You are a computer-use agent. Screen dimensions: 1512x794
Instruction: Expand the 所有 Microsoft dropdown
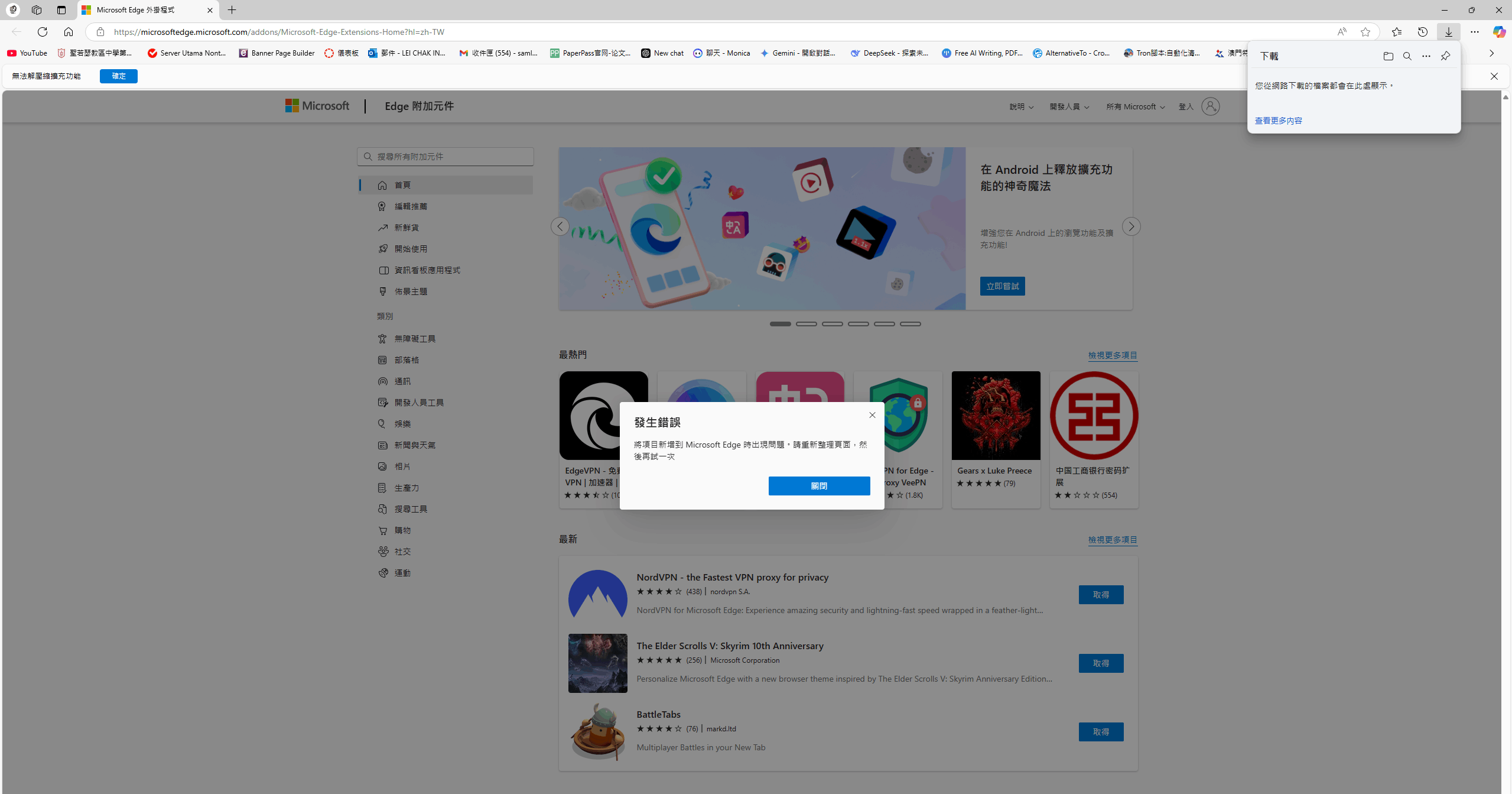click(1135, 107)
